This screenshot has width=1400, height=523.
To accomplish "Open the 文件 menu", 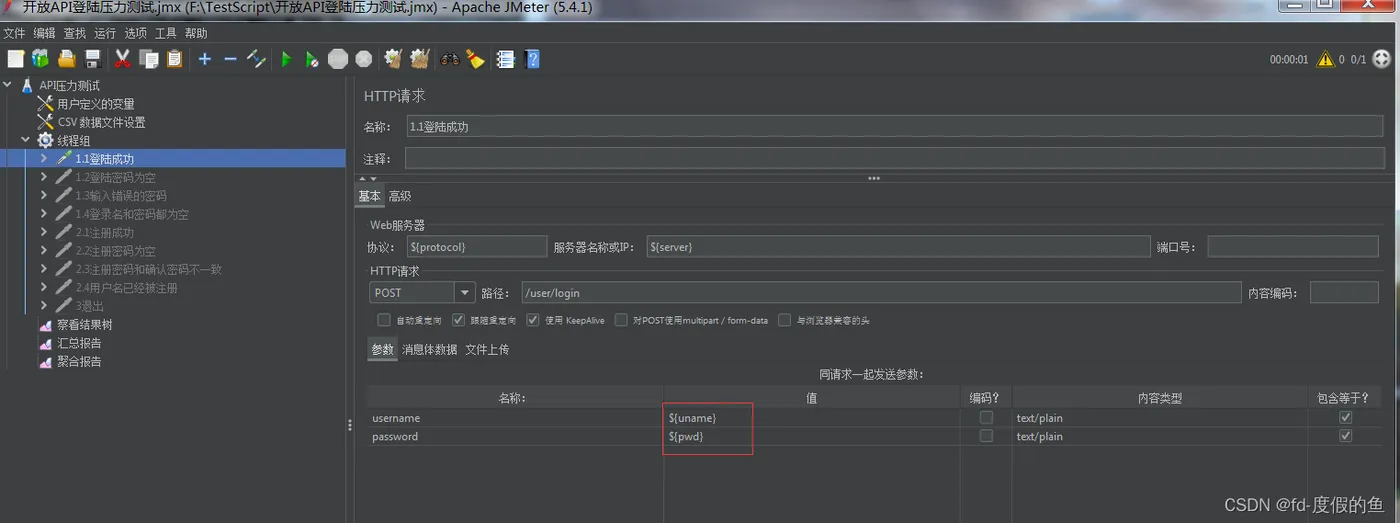I will click(14, 33).
